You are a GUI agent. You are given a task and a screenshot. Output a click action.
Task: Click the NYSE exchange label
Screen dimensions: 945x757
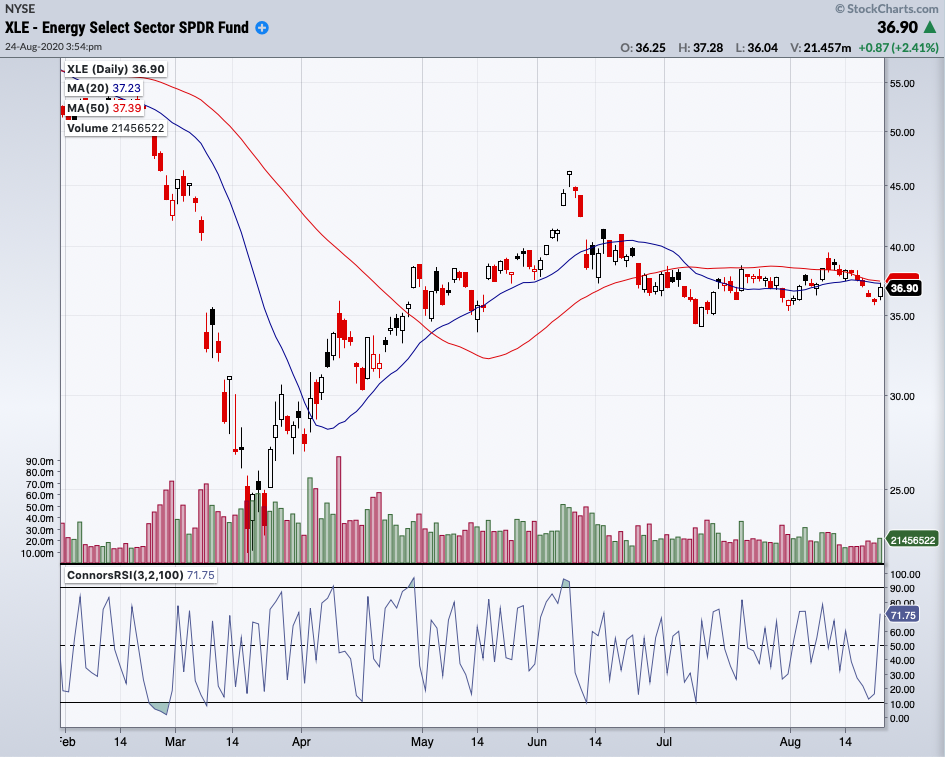[20, 8]
